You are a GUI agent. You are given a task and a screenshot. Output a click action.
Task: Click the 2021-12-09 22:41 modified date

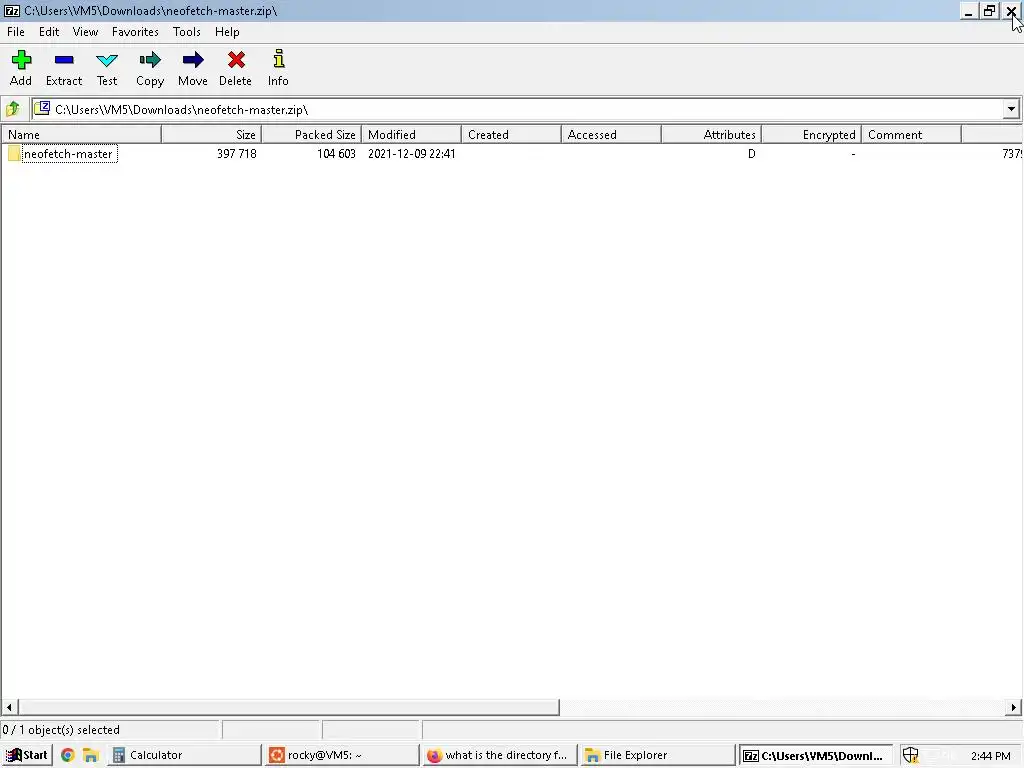coord(411,153)
